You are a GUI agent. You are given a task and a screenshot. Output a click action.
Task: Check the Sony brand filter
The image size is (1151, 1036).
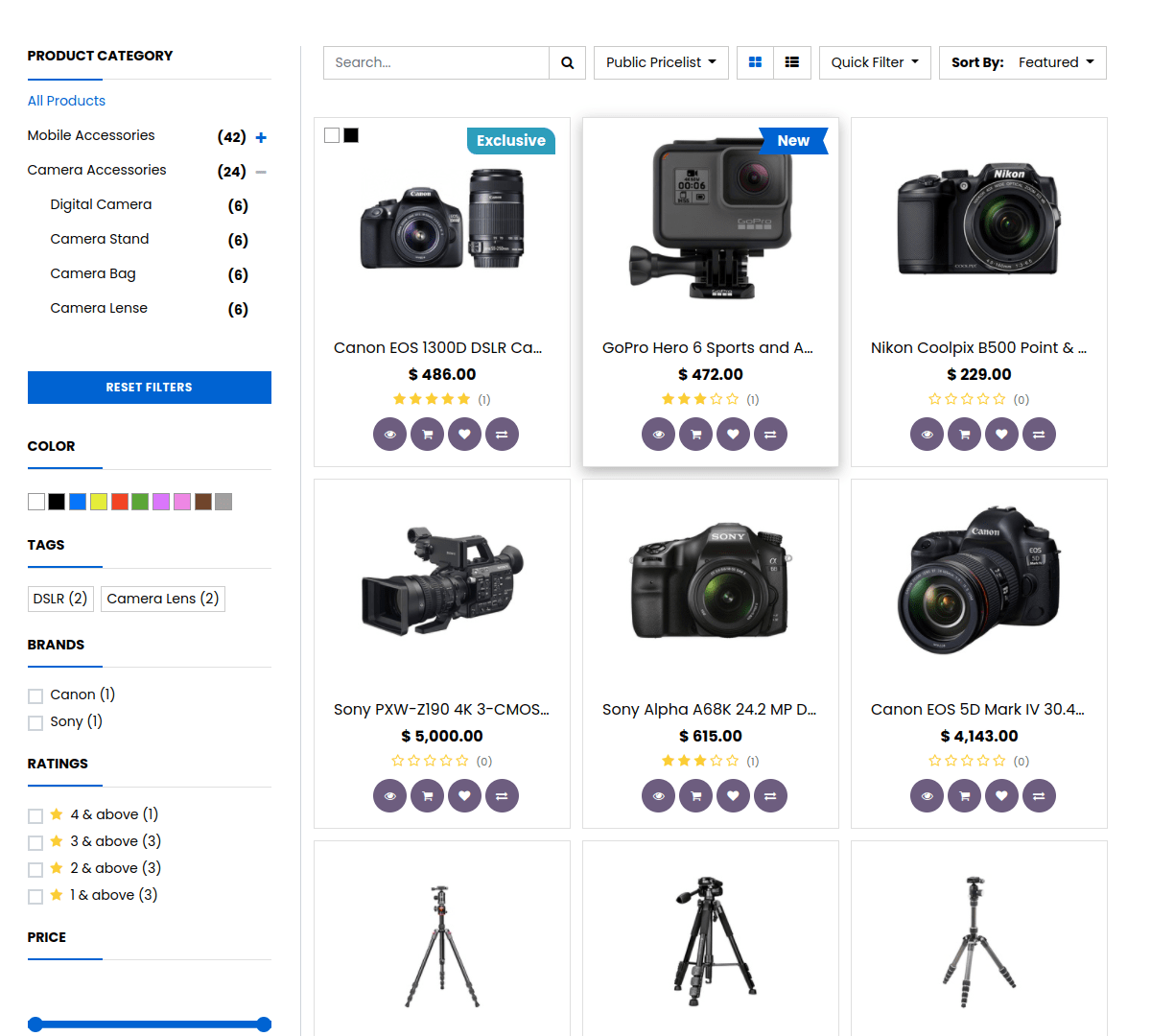click(35, 723)
